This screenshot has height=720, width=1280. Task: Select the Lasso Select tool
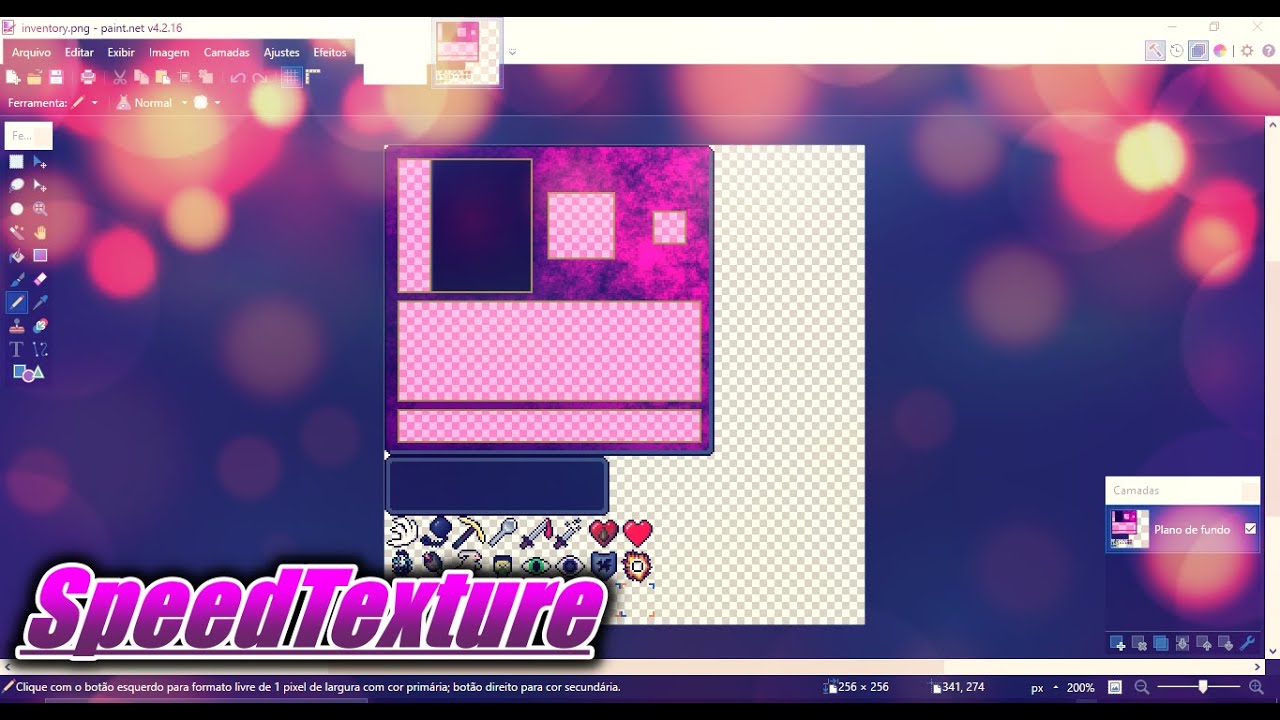point(17,185)
